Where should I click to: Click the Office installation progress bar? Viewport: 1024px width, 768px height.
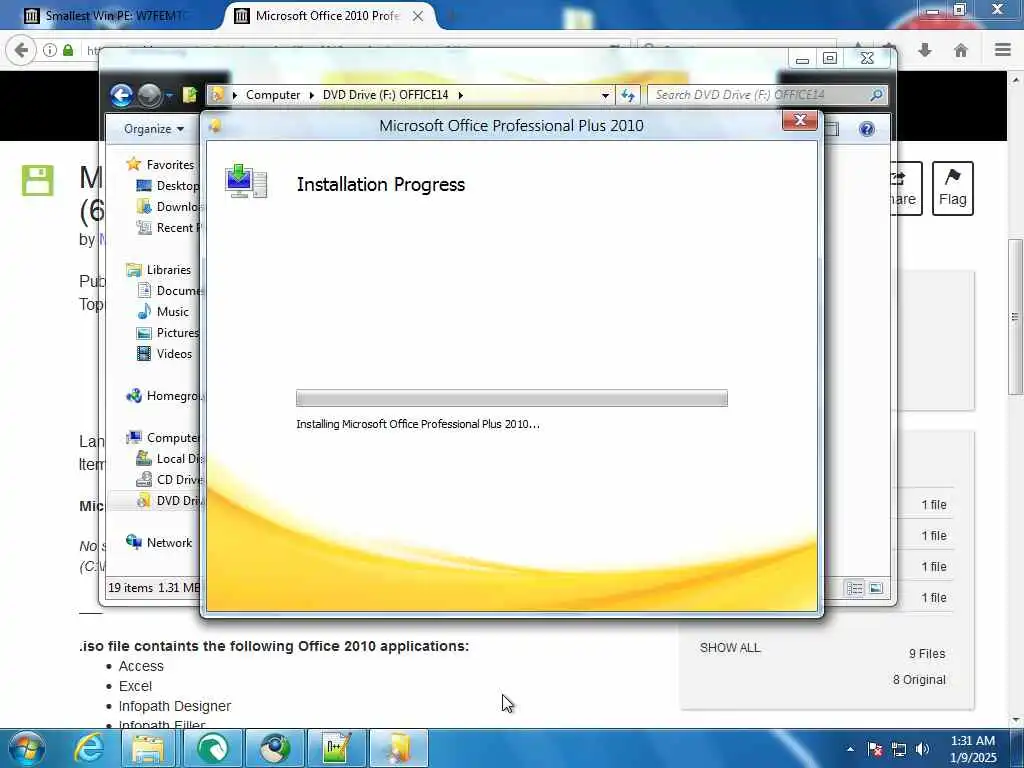tap(511, 398)
